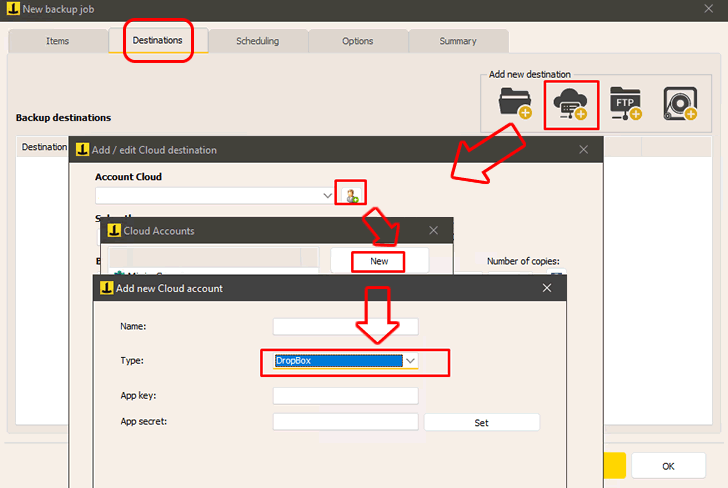Open the Items tab

point(58,41)
